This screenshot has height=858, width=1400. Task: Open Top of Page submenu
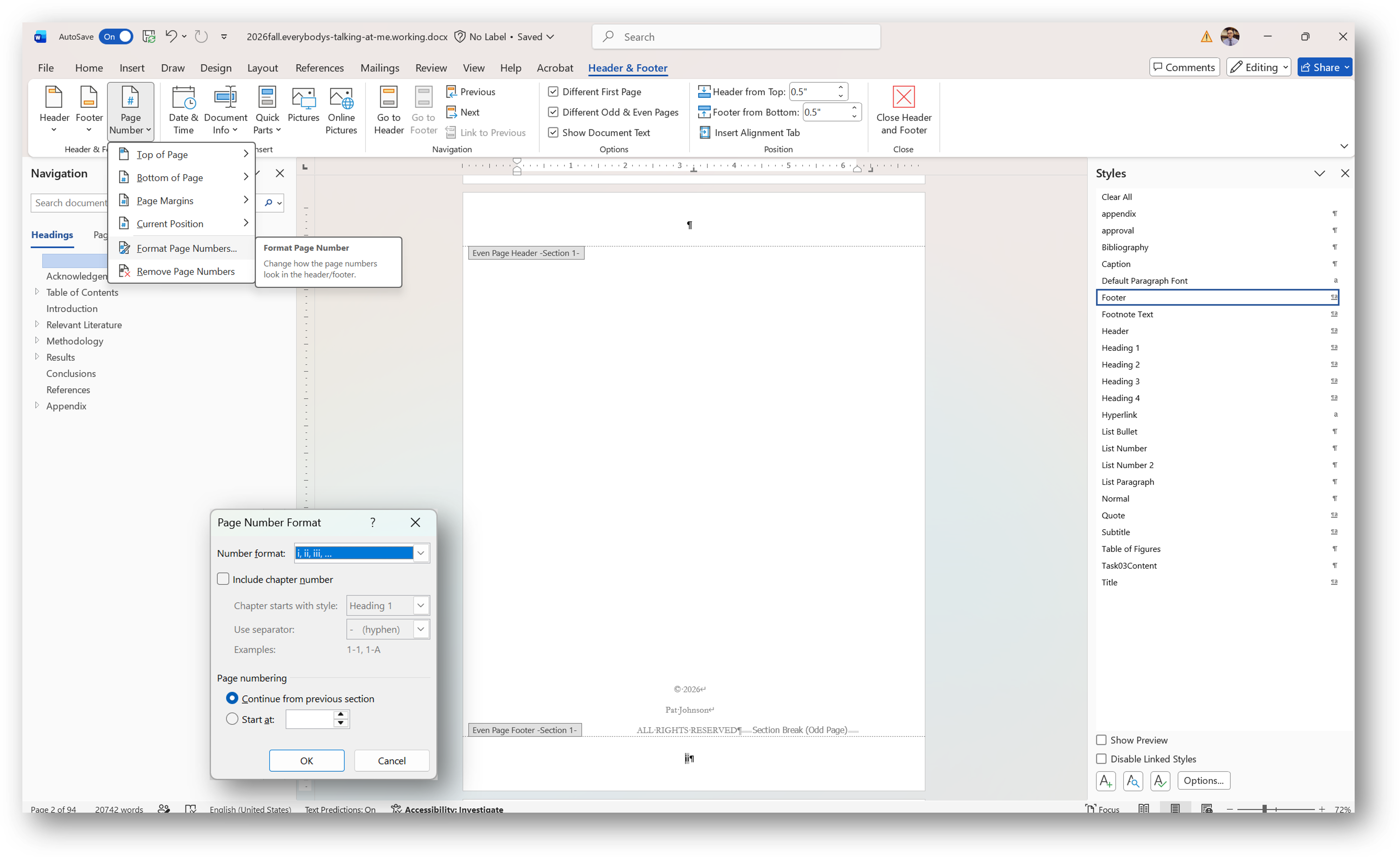click(182, 154)
